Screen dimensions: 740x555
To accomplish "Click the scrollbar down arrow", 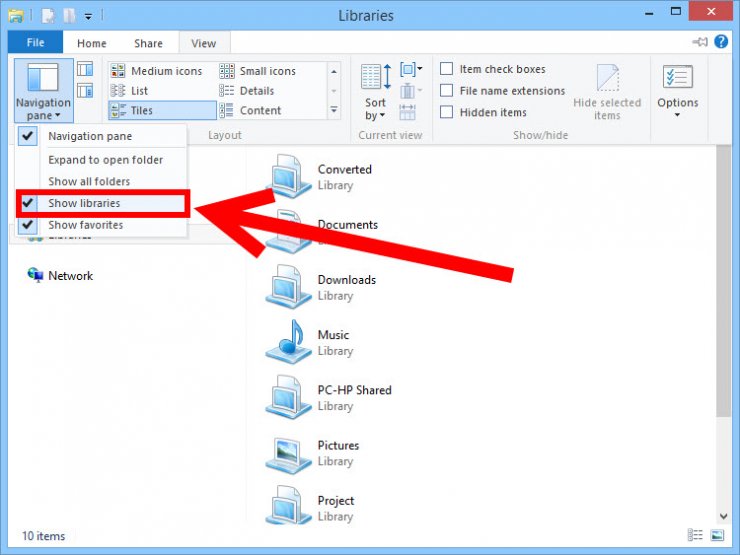I will click(723, 516).
